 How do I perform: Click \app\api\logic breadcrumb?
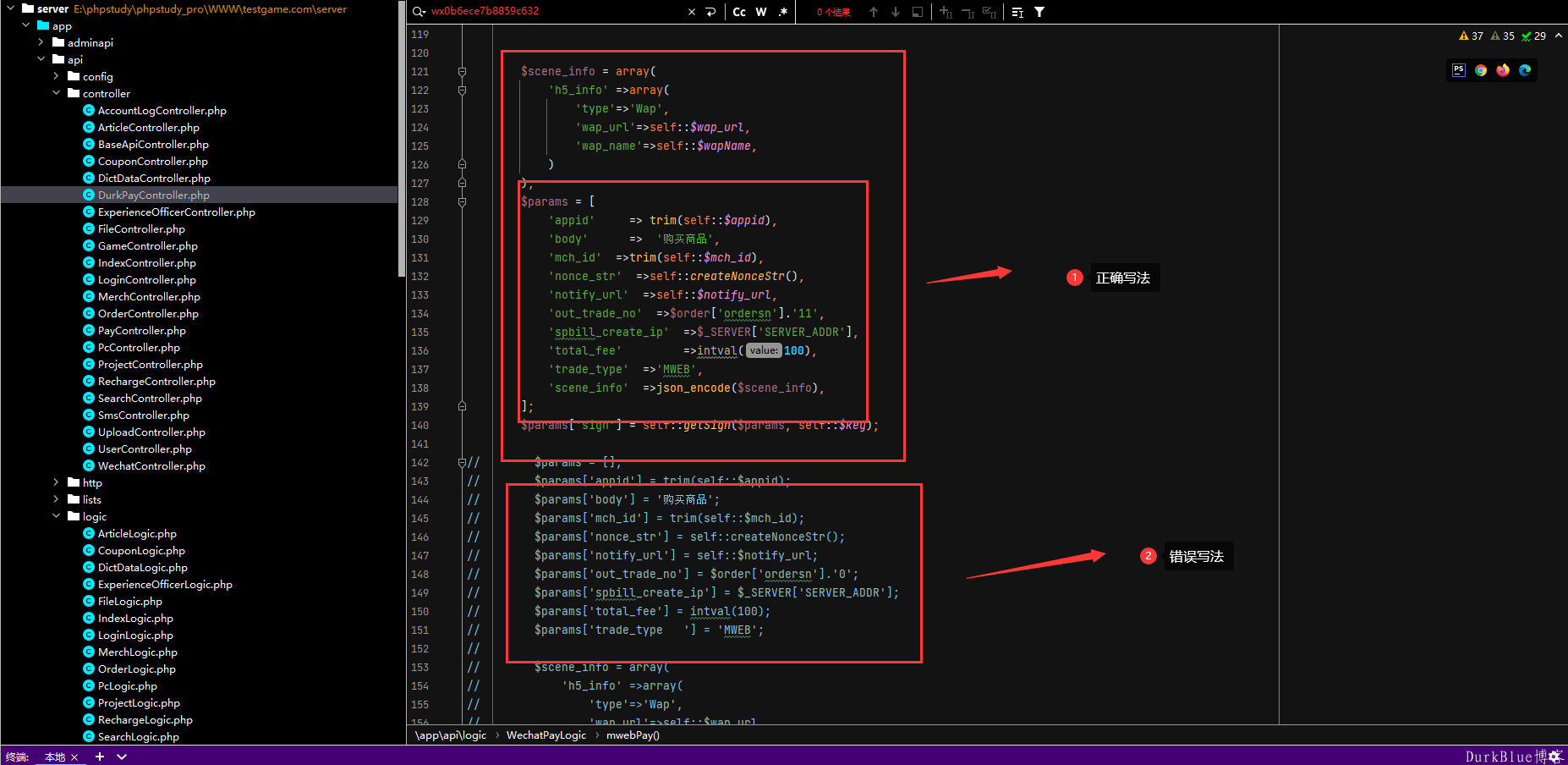pos(451,735)
